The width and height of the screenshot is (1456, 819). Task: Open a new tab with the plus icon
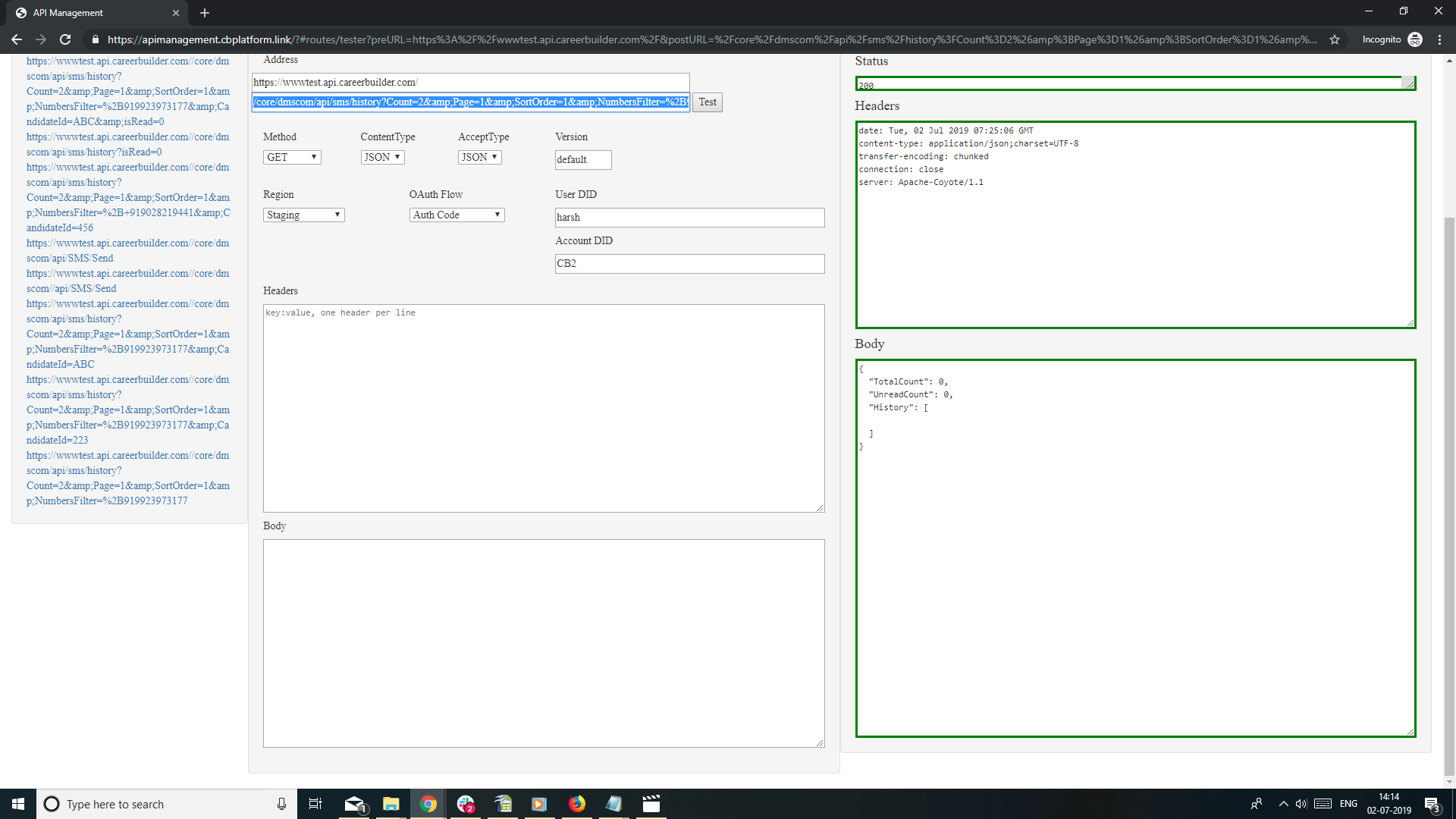pos(205,13)
